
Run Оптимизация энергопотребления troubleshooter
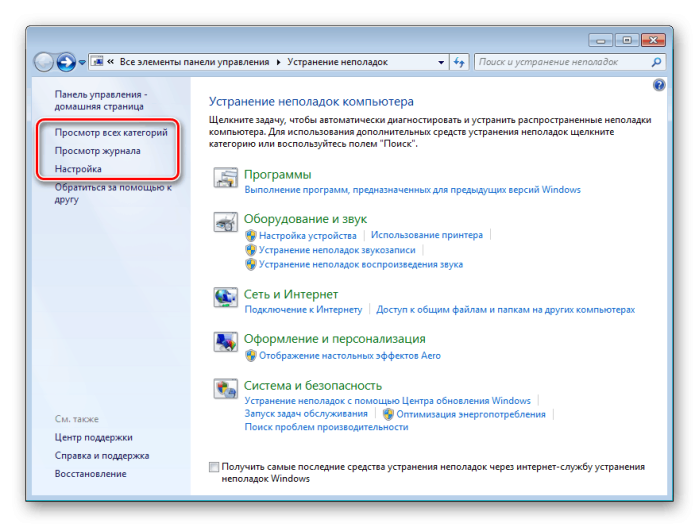tap(471, 414)
